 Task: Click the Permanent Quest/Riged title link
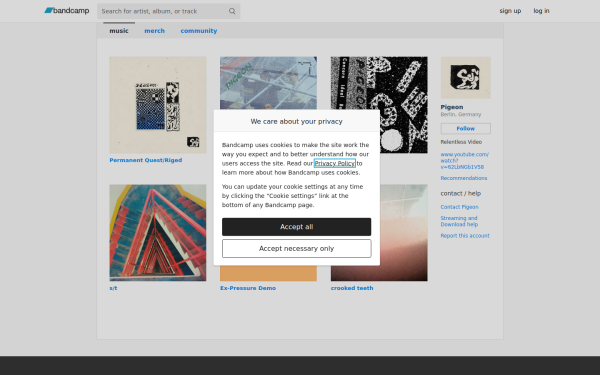click(x=146, y=160)
